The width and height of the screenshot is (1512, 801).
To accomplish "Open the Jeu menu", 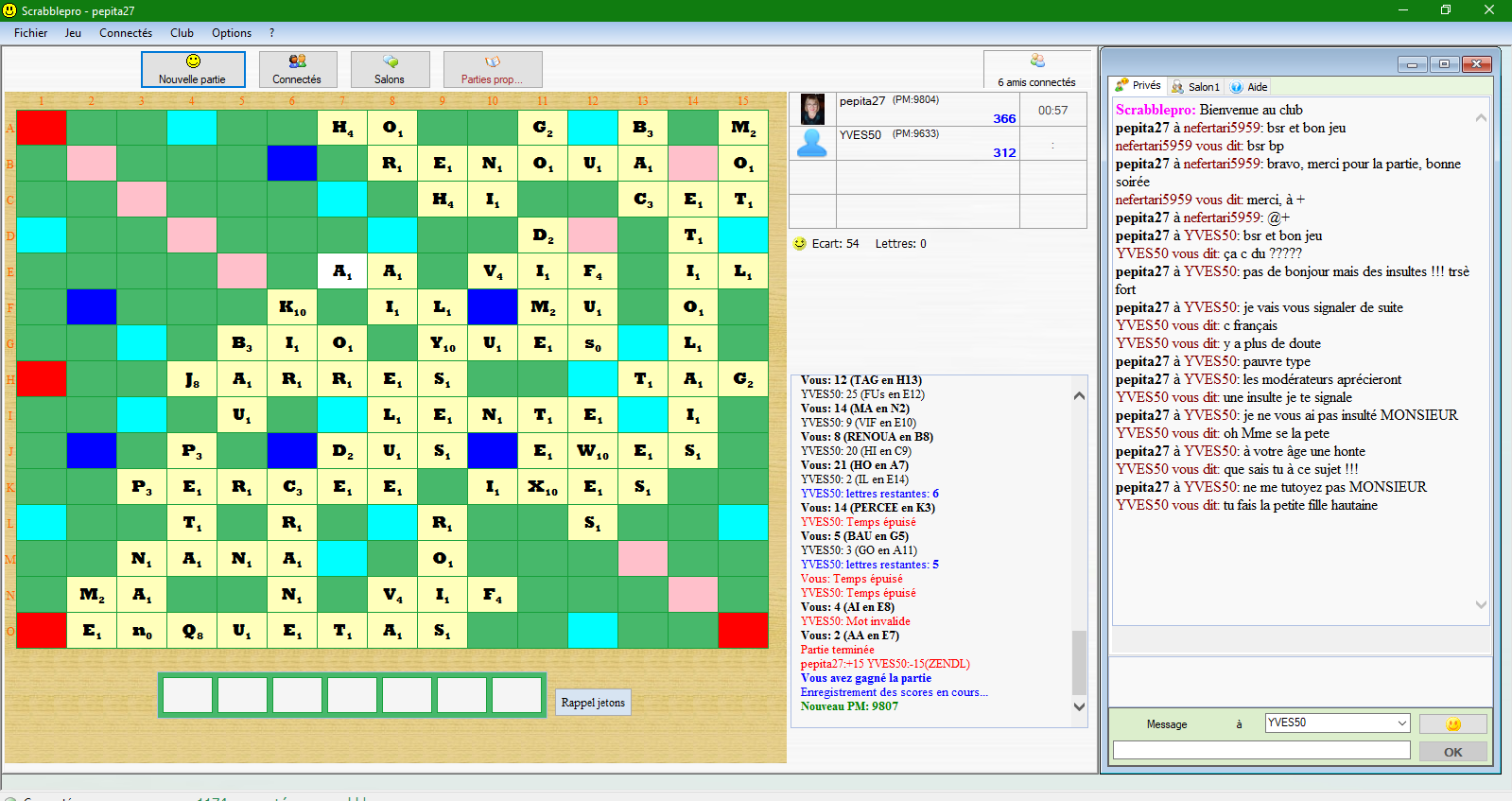I will 73,32.
